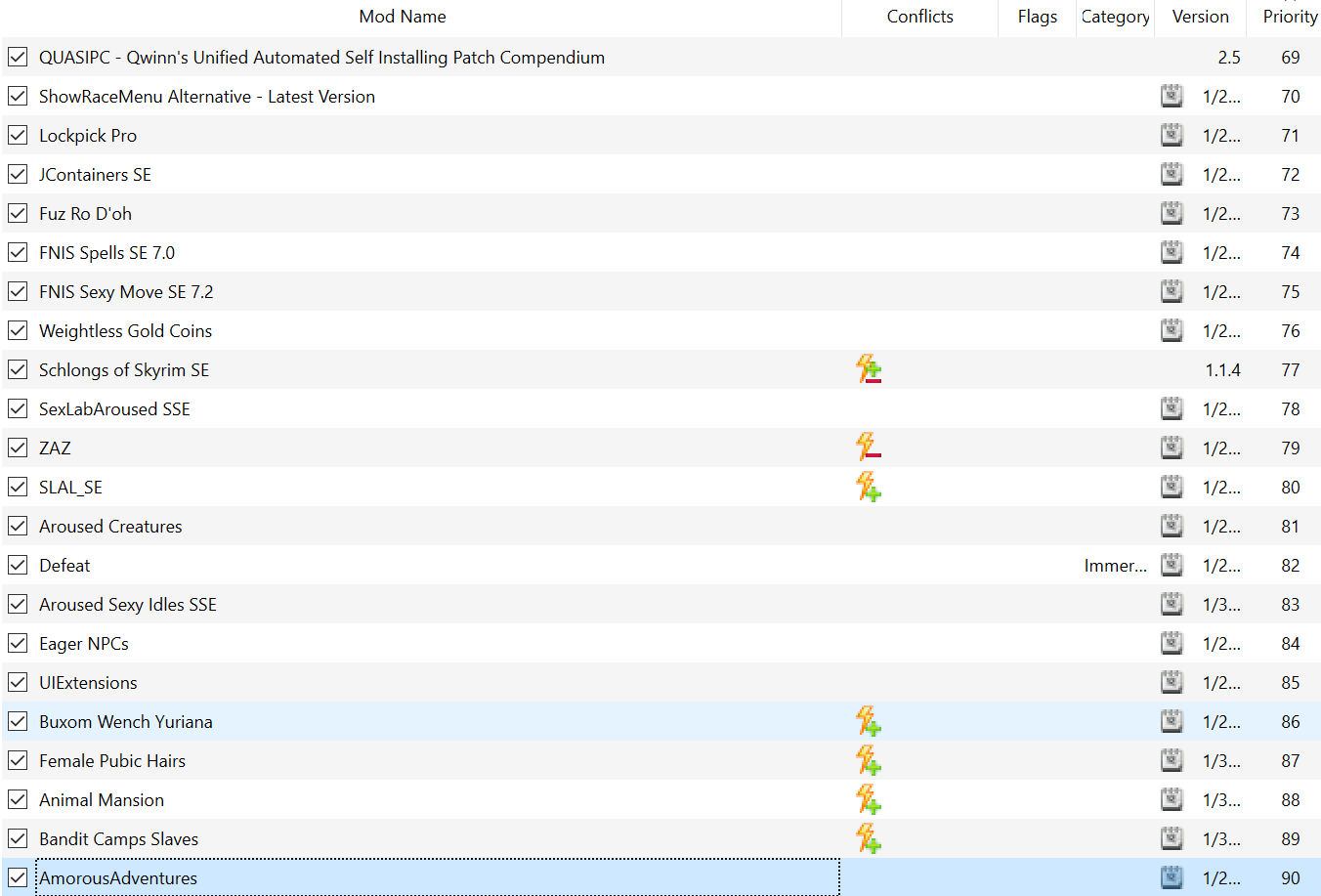Click the version date icon for SexLabAroused SSE

point(1172,408)
